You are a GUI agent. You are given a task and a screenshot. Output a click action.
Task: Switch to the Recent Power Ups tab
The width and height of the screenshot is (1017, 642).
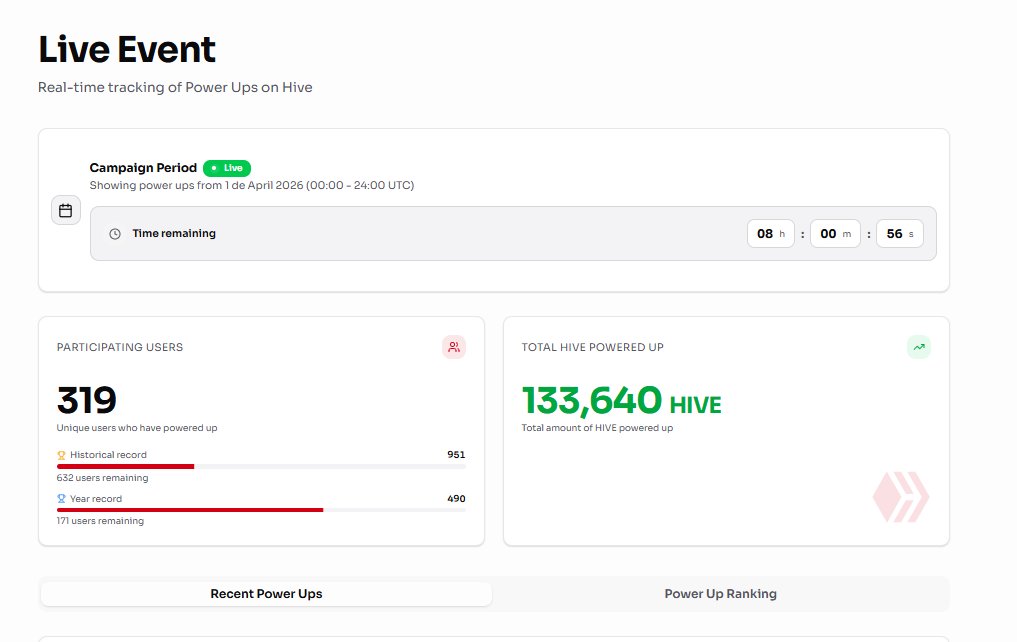click(266, 594)
